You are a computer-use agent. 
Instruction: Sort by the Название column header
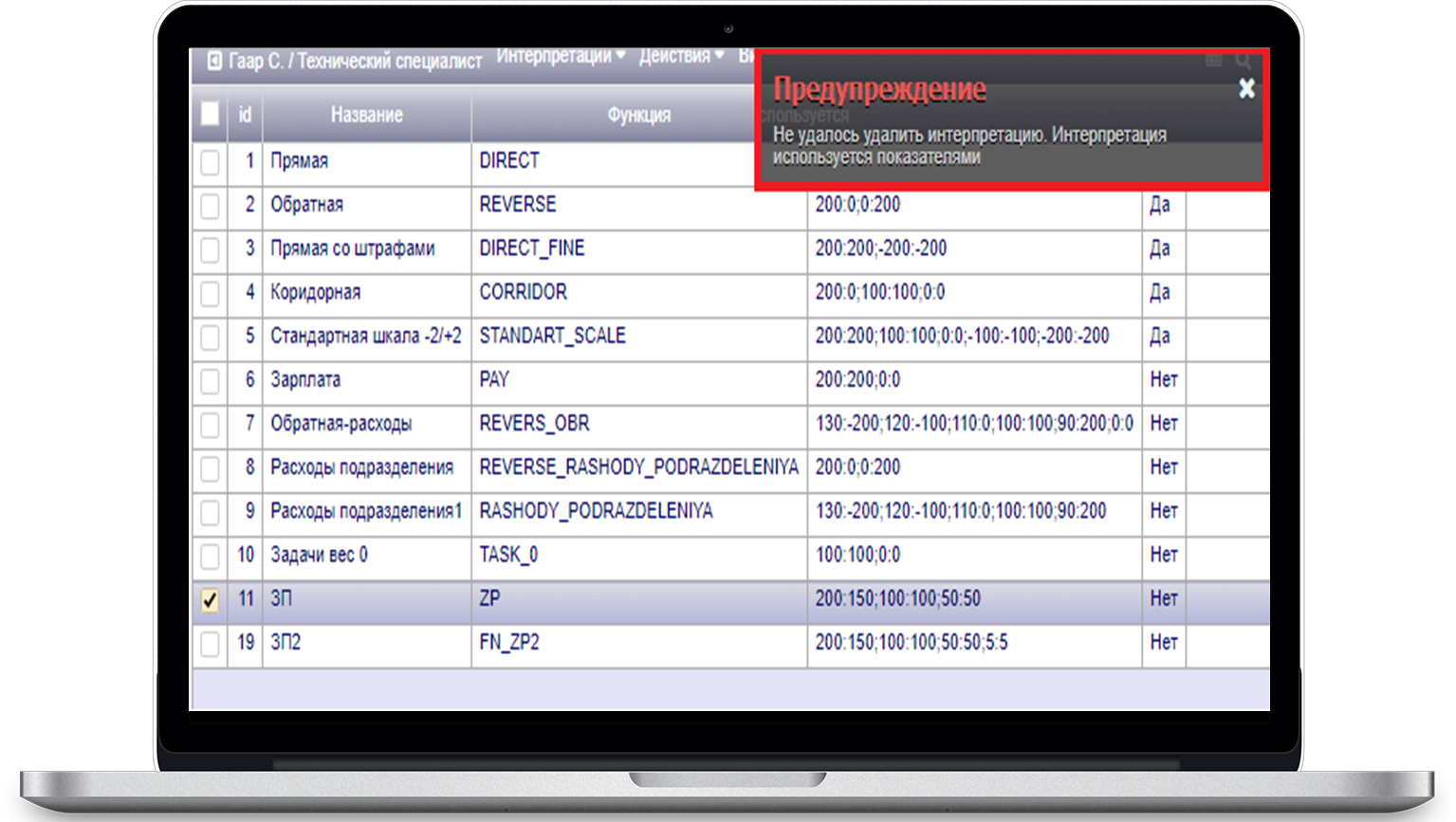pos(366,115)
